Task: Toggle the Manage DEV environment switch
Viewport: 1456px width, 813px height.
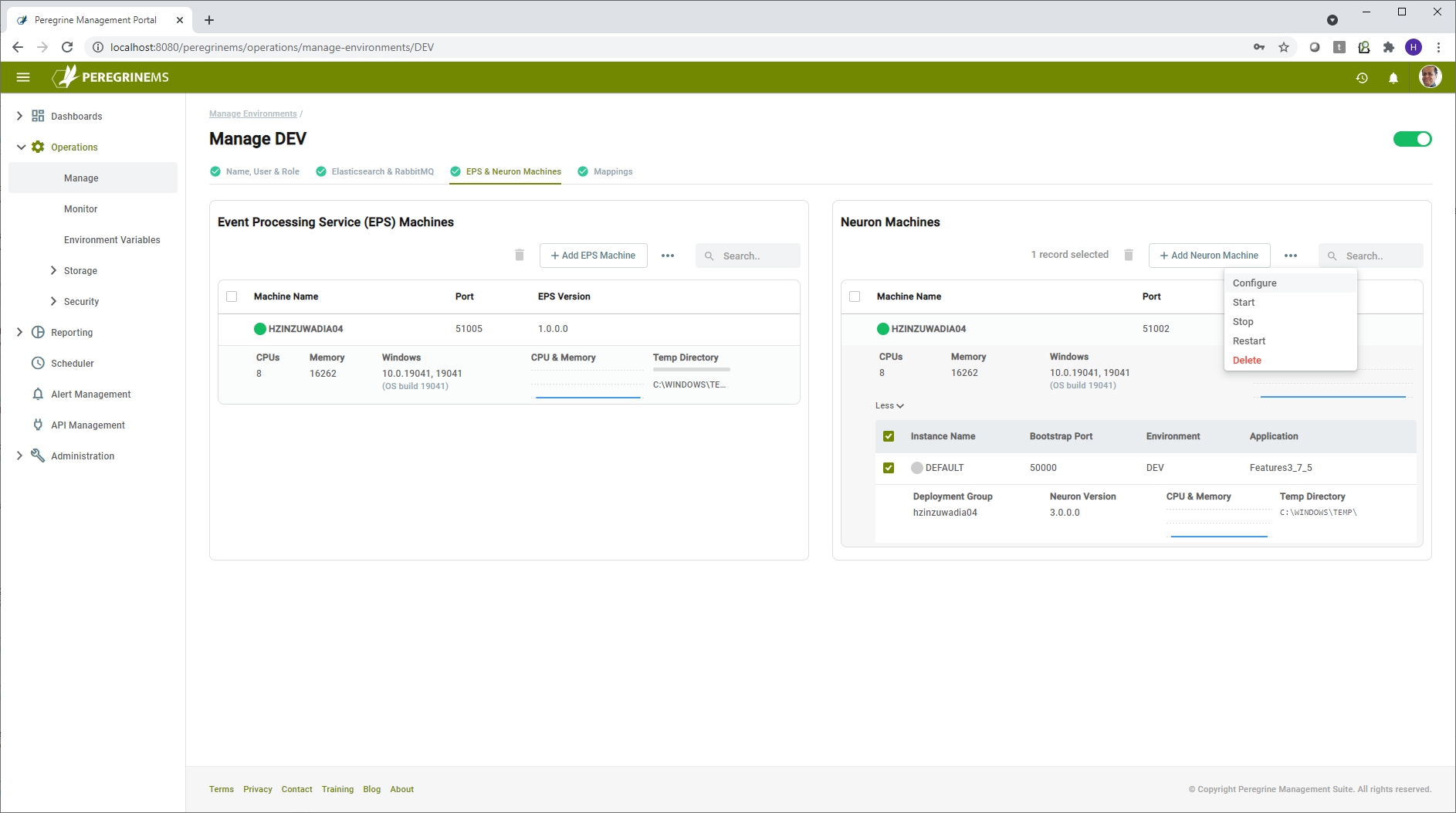Action: [1412, 139]
